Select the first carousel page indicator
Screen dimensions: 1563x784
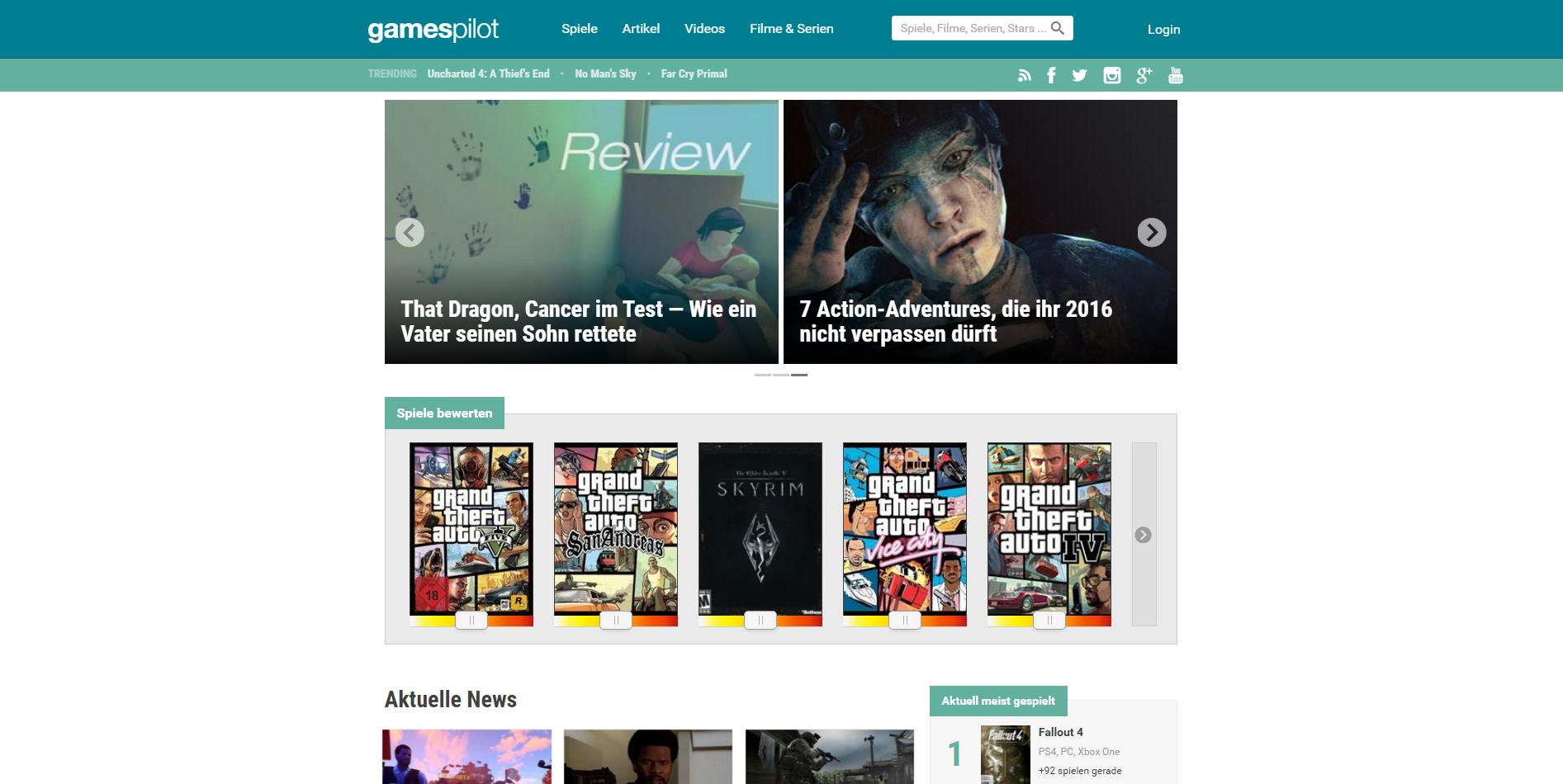point(763,375)
